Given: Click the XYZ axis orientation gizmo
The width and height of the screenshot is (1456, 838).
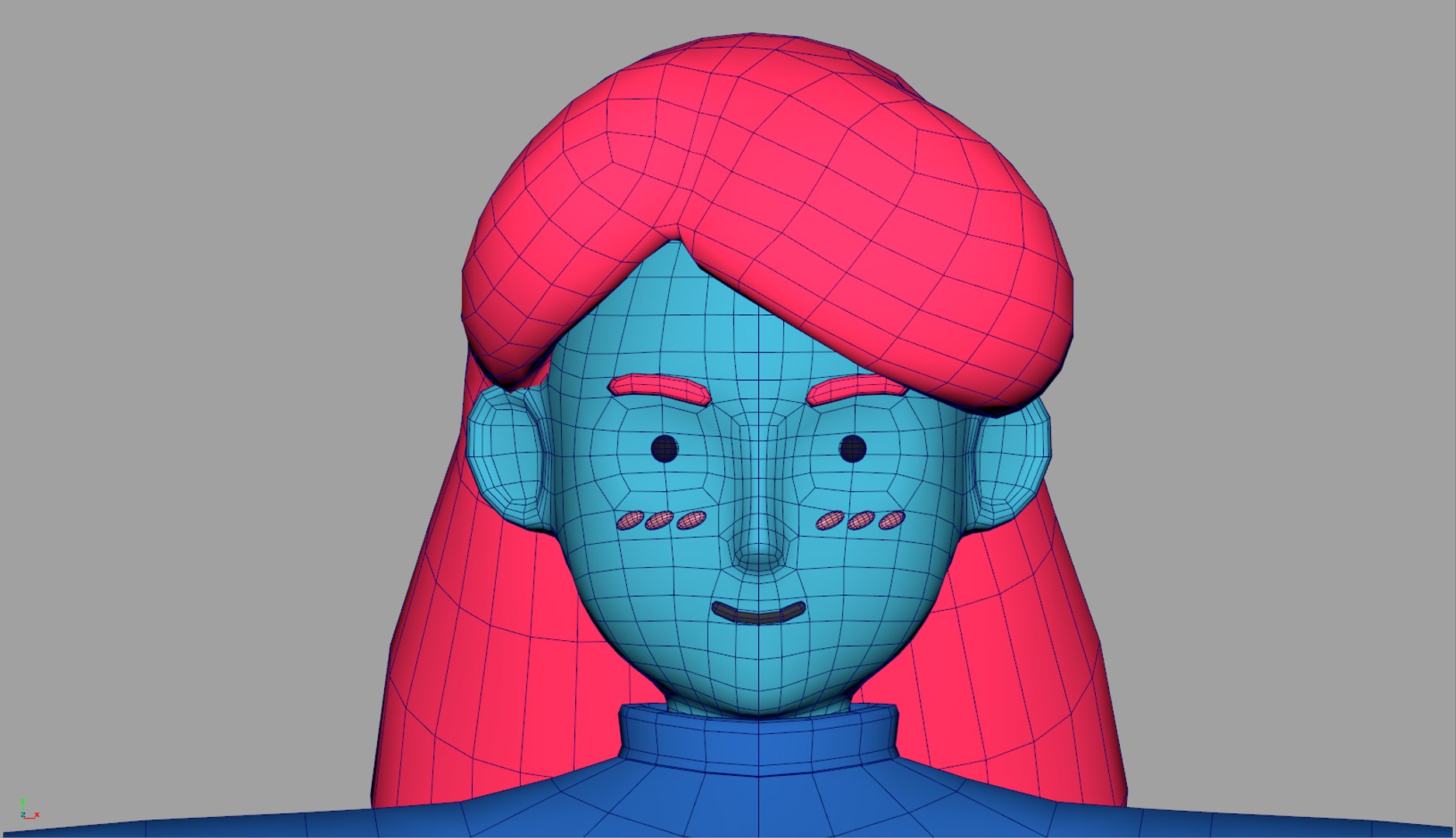Looking at the screenshot, I should point(29,809).
